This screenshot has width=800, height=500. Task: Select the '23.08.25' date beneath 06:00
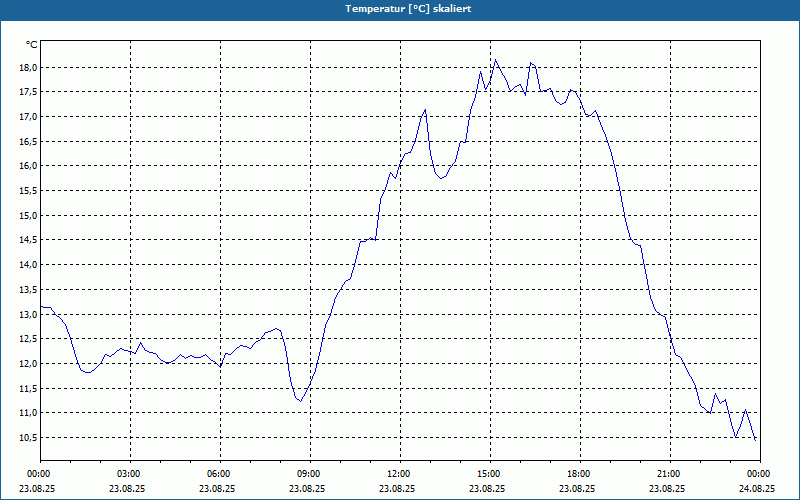point(217,488)
